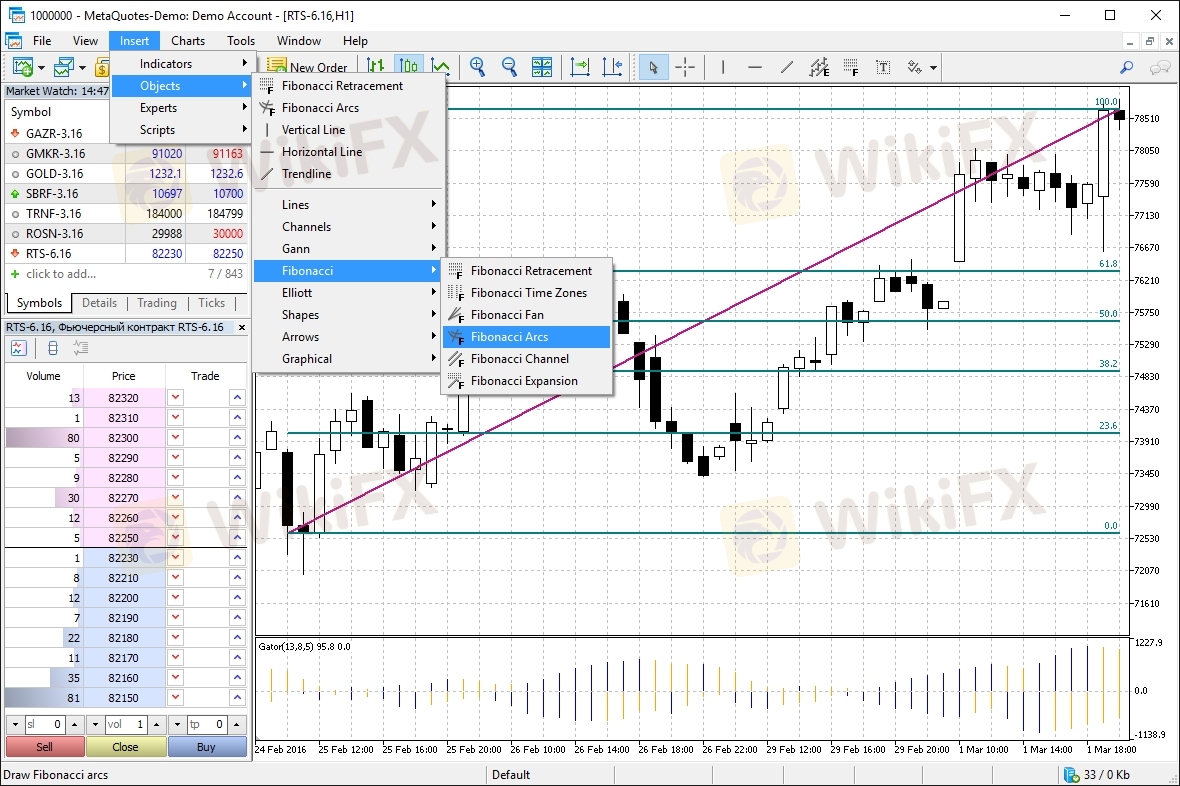Screen dimensions: 1180x786
Task: Decrease the vol value with down arrow
Action: (x=95, y=724)
